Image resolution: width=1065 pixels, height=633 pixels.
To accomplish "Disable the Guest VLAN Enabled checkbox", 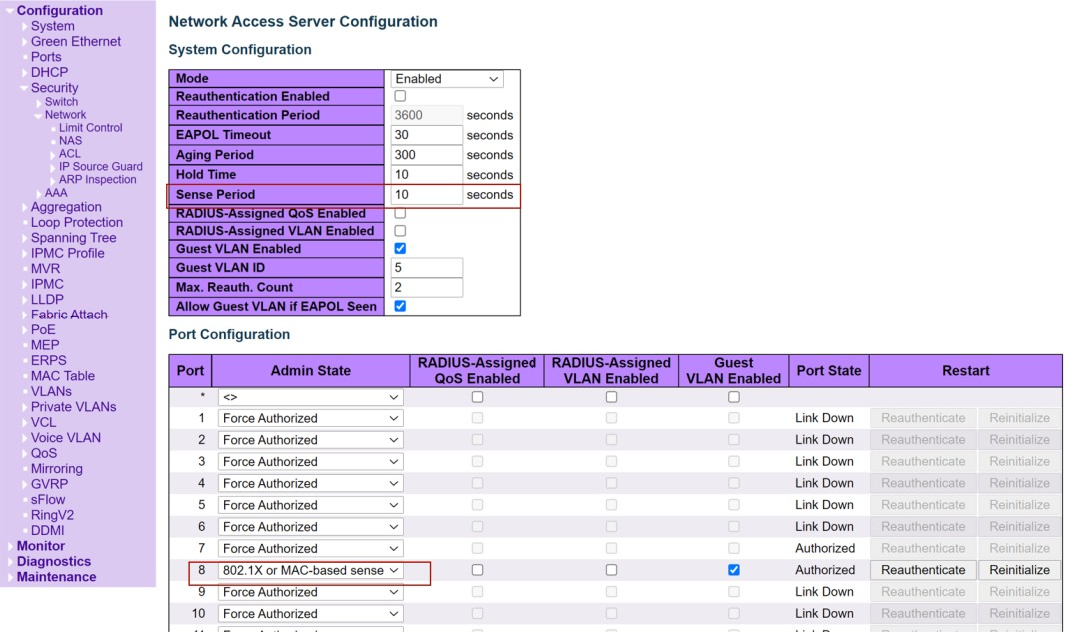I will point(398,249).
